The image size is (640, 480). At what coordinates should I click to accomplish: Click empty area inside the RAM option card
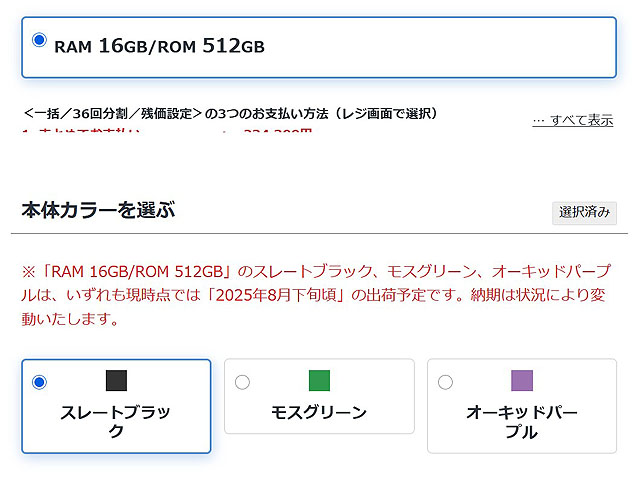click(x=450, y=46)
